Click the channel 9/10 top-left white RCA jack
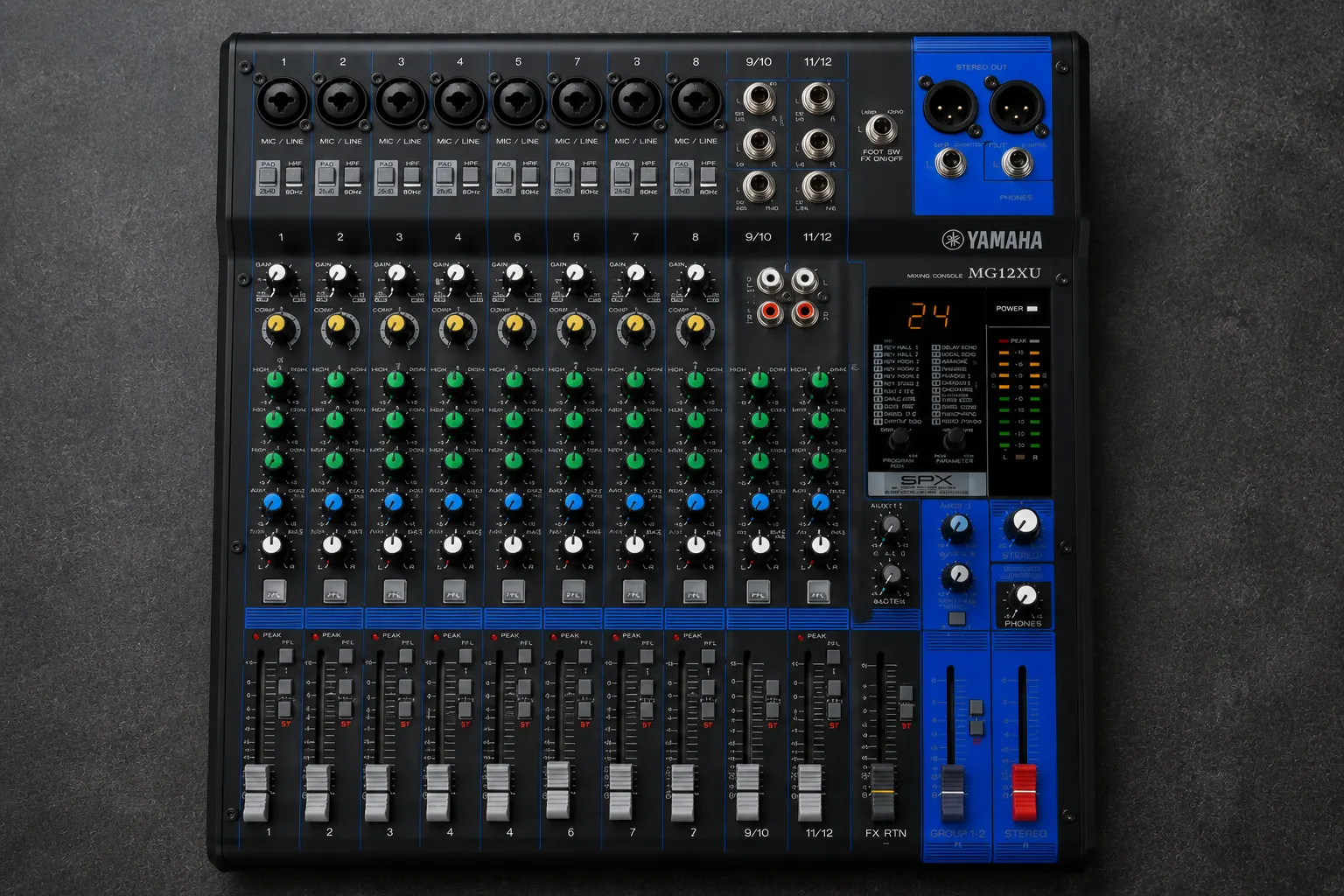Screen dimensions: 1344x896 pyautogui.click(x=770, y=280)
